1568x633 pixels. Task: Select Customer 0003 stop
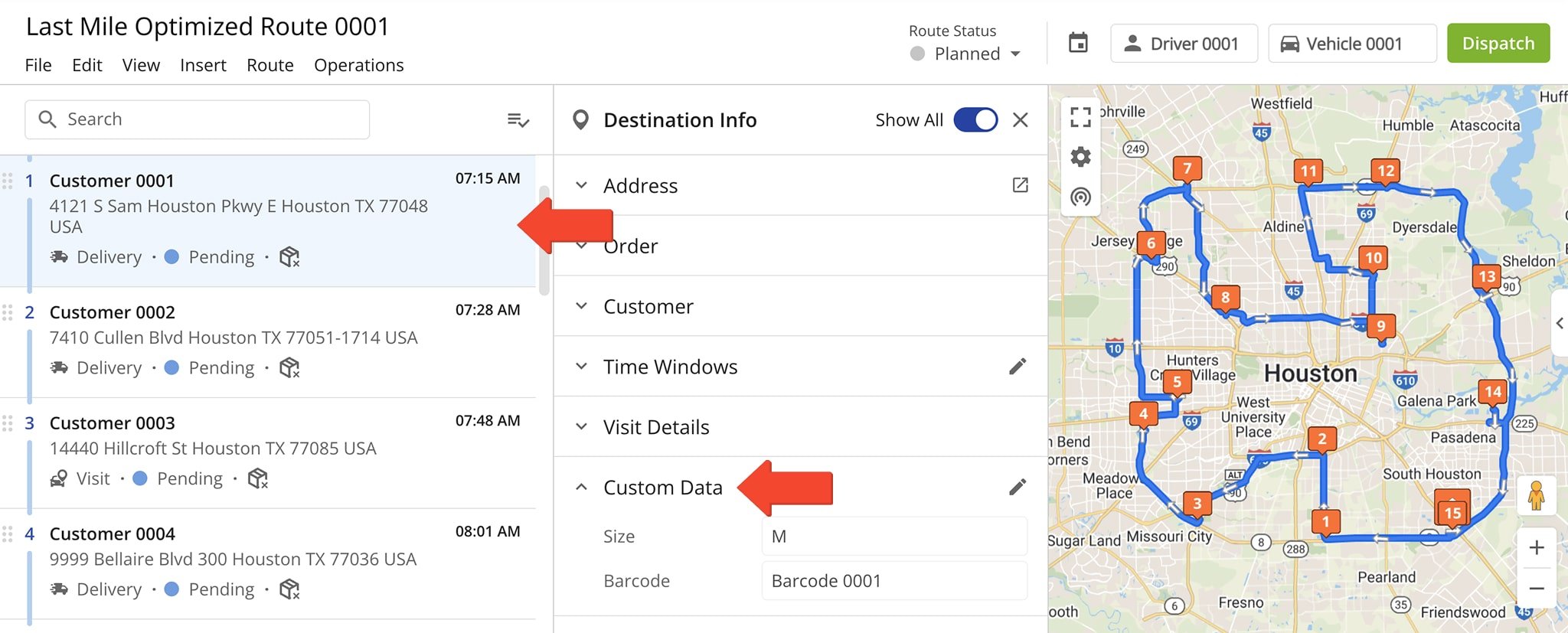[268, 453]
